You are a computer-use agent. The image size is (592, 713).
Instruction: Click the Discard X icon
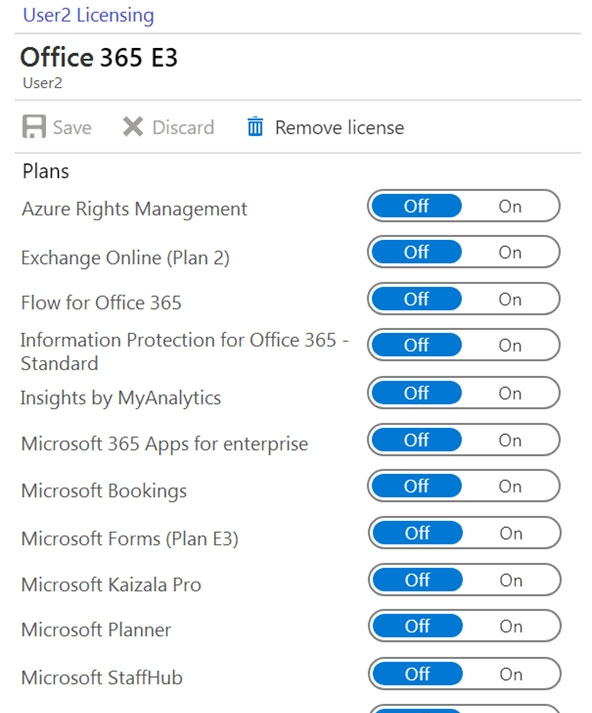[133, 127]
